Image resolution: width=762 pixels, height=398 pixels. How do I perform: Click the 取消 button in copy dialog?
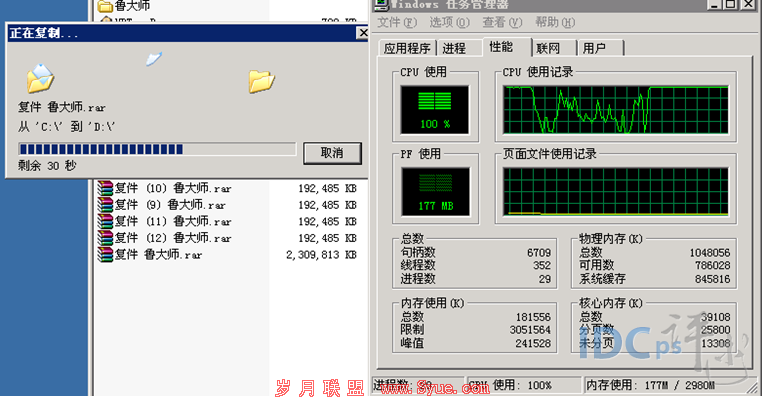point(332,153)
